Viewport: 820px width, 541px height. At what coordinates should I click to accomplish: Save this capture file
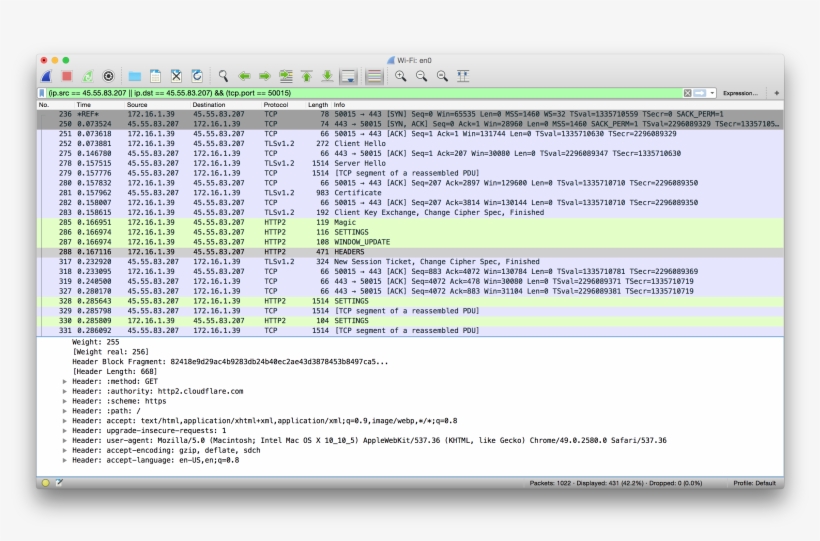point(155,76)
